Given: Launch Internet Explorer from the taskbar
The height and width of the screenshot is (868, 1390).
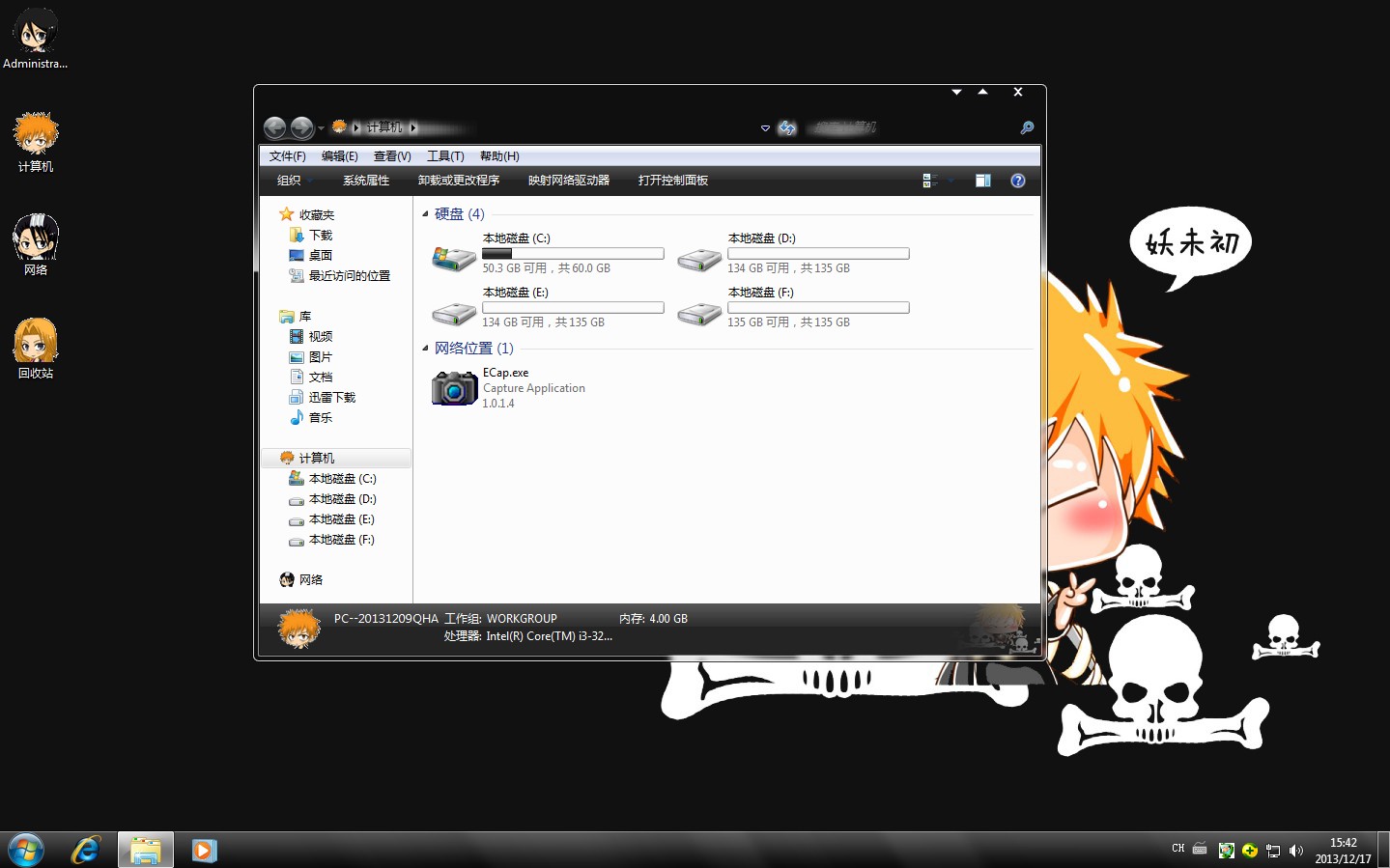Looking at the screenshot, I should 86,851.
